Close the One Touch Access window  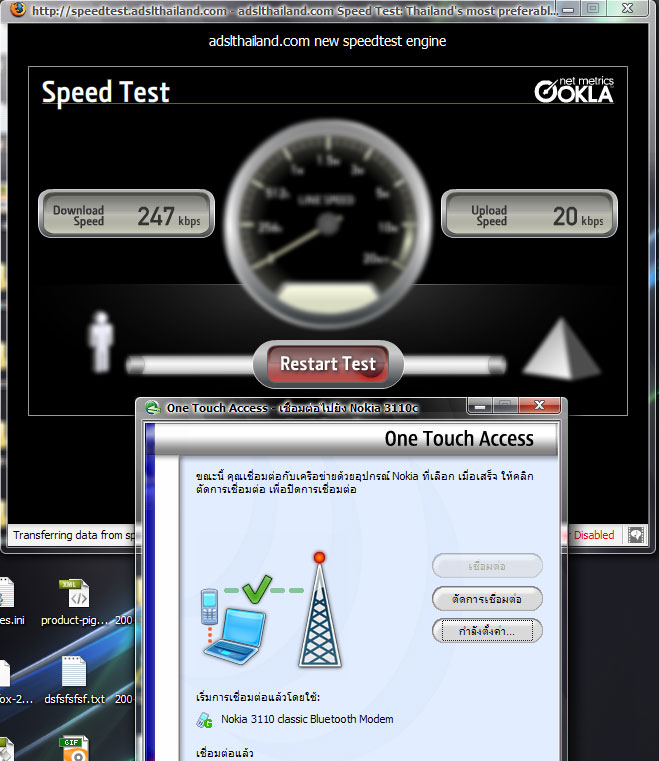(540, 405)
